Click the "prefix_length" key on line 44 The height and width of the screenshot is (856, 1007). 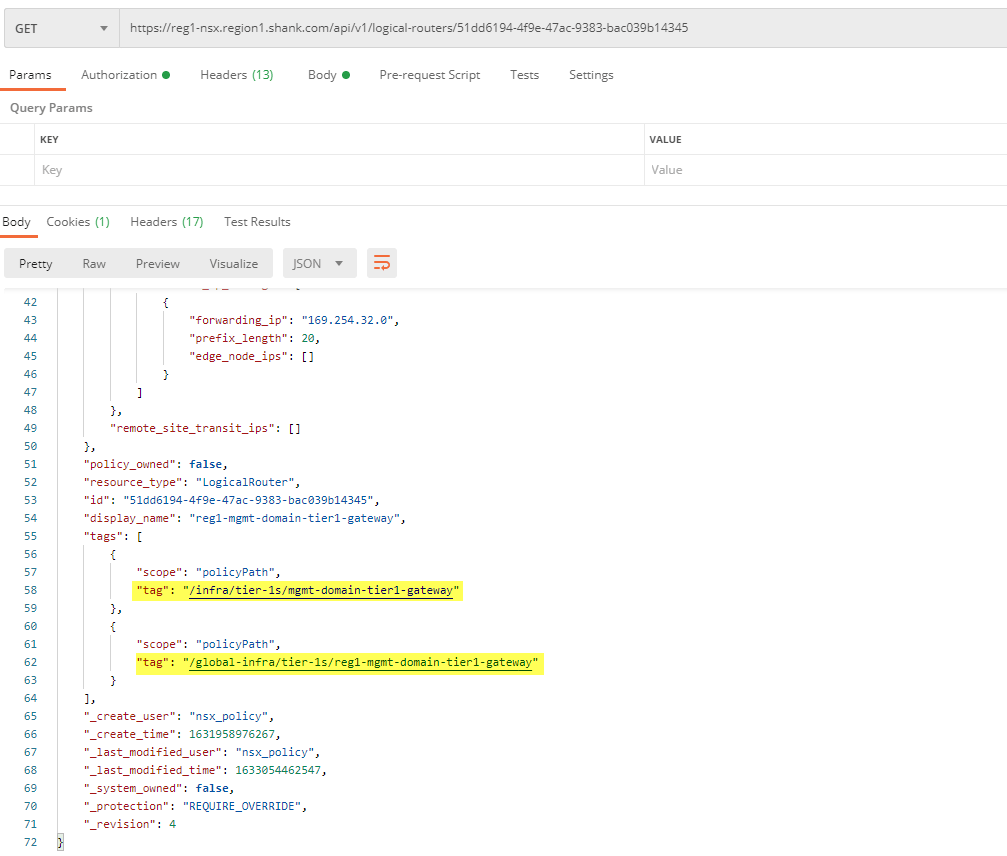(x=238, y=338)
